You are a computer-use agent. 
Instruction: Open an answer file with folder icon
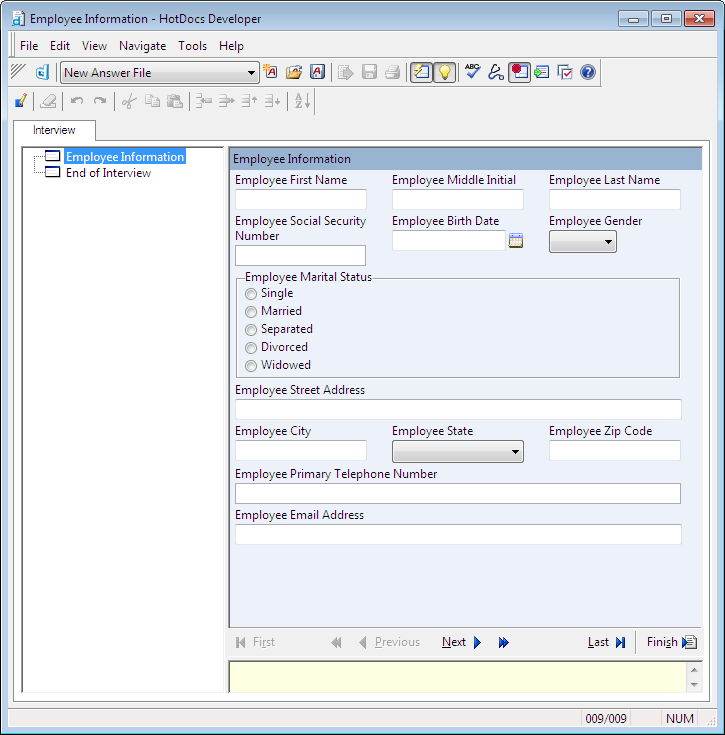[294, 72]
